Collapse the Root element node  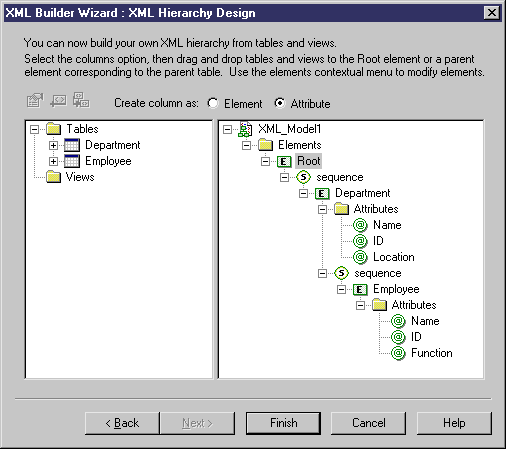265,162
